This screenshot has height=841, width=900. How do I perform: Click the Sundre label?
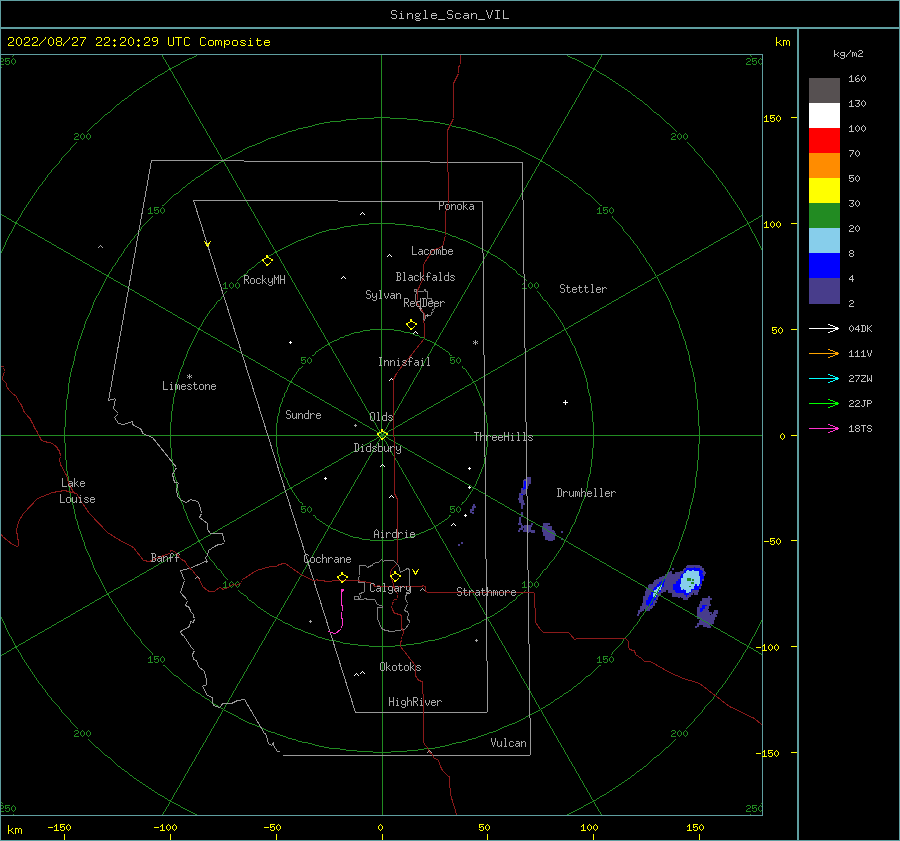pyautogui.click(x=303, y=414)
